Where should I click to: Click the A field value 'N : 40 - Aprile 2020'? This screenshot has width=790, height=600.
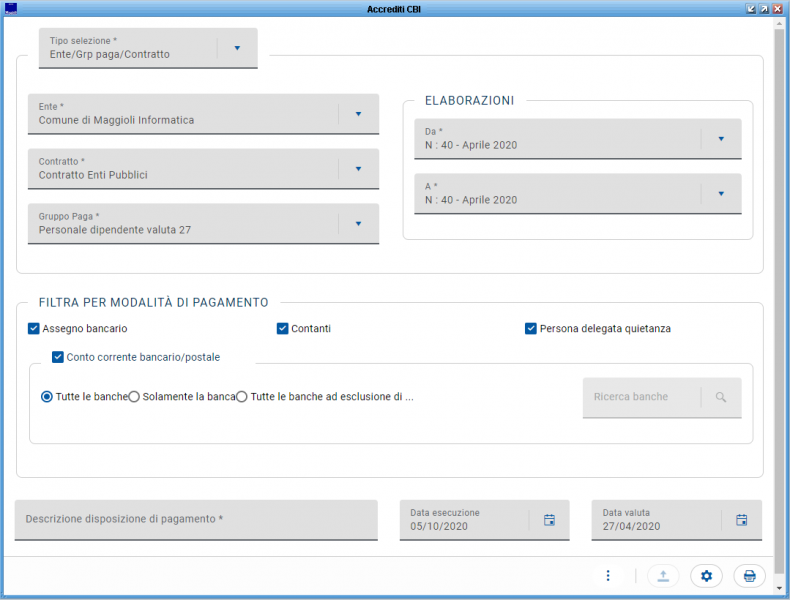tap(471, 200)
